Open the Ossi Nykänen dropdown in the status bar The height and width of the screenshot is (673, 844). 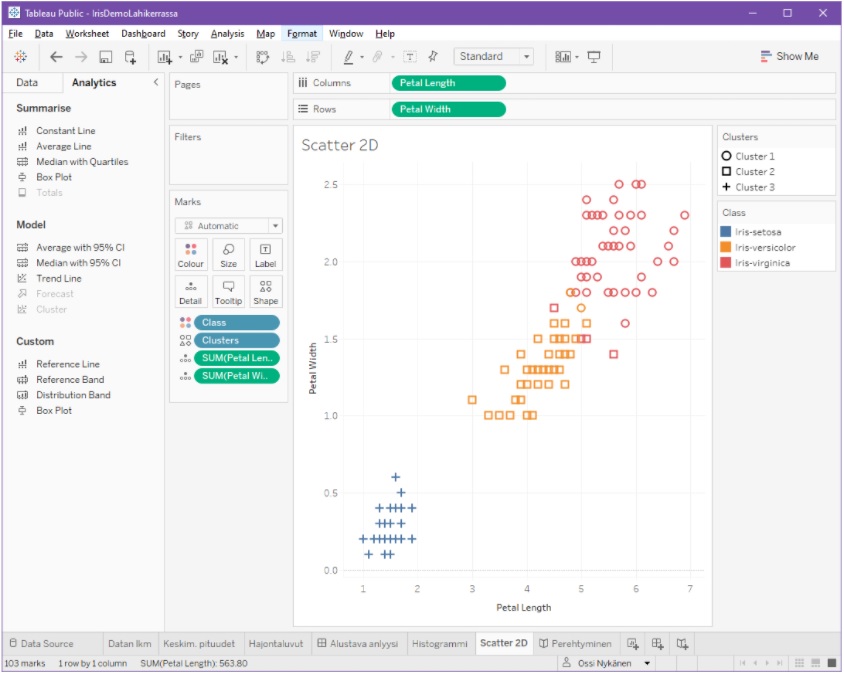pyautogui.click(x=646, y=662)
